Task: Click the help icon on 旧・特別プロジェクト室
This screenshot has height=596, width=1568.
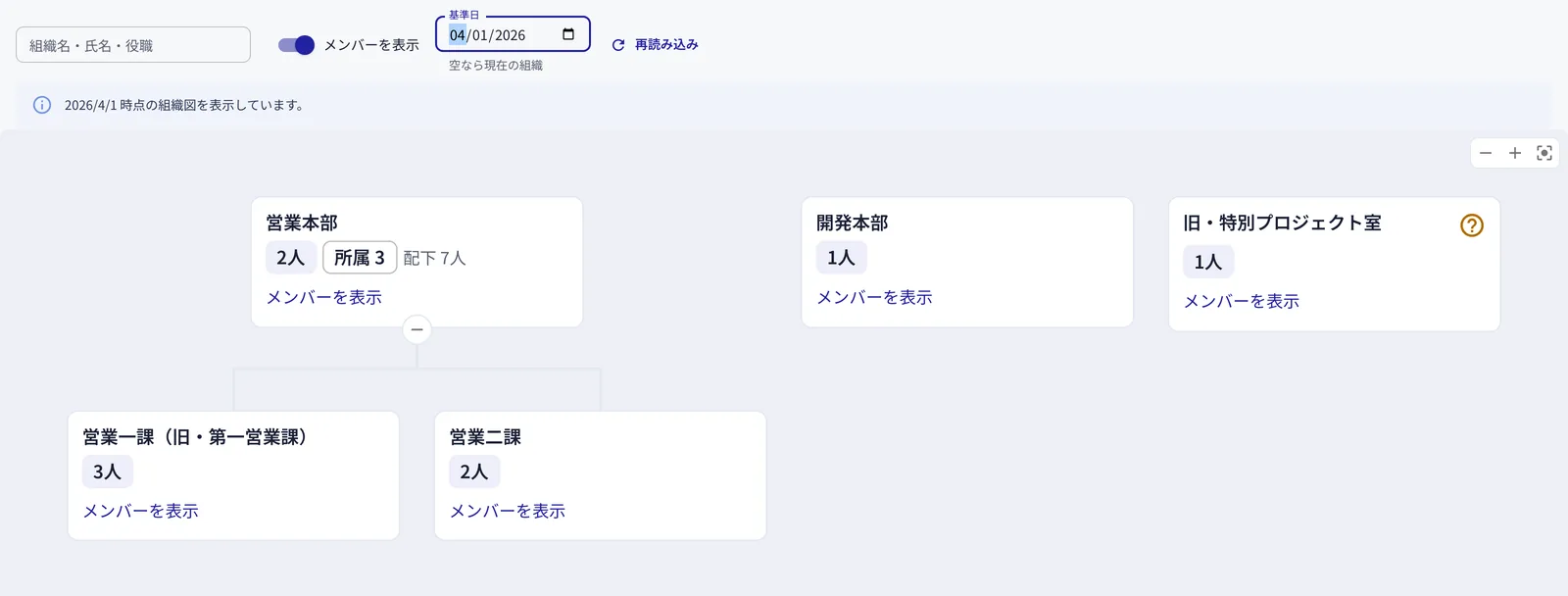Action: point(1472,225)
